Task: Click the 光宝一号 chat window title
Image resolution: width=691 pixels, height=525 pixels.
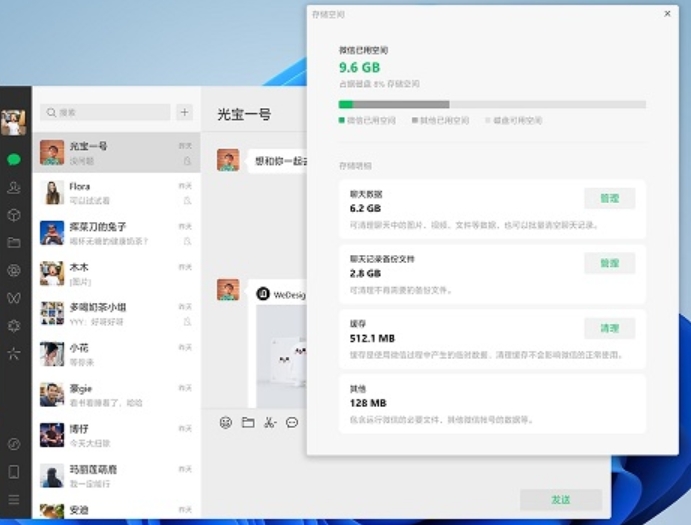Action: 244,115
